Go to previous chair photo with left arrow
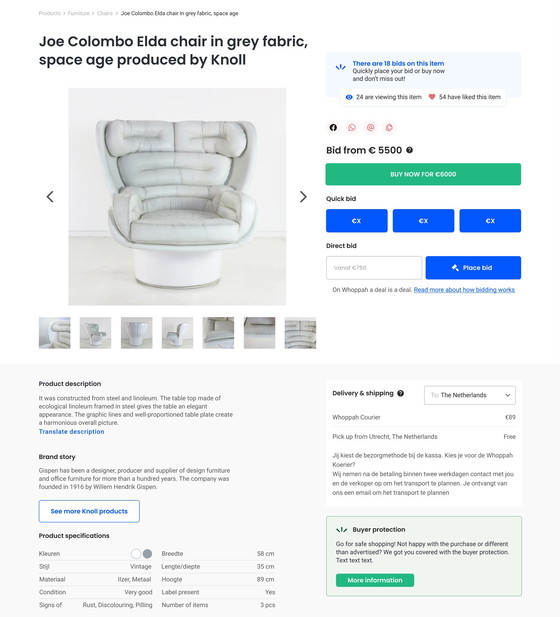This screenshot has height=617, width=560. coord(50,197)
